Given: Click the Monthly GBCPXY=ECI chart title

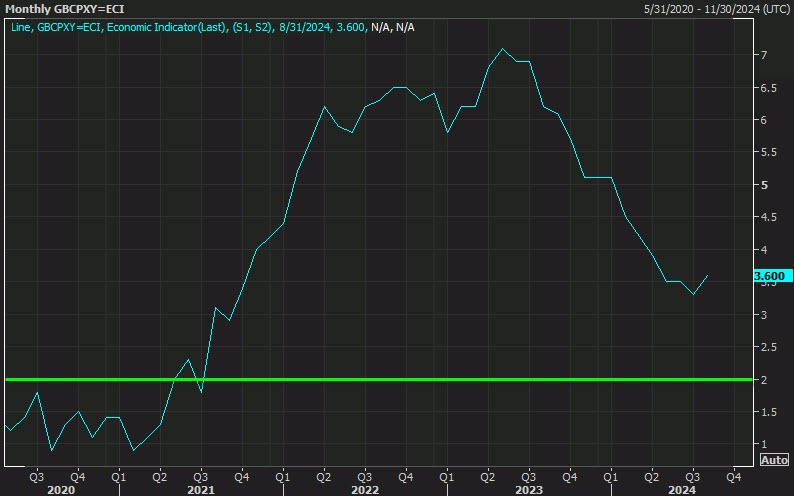Looking at the screenshot, I should point(64,9).
